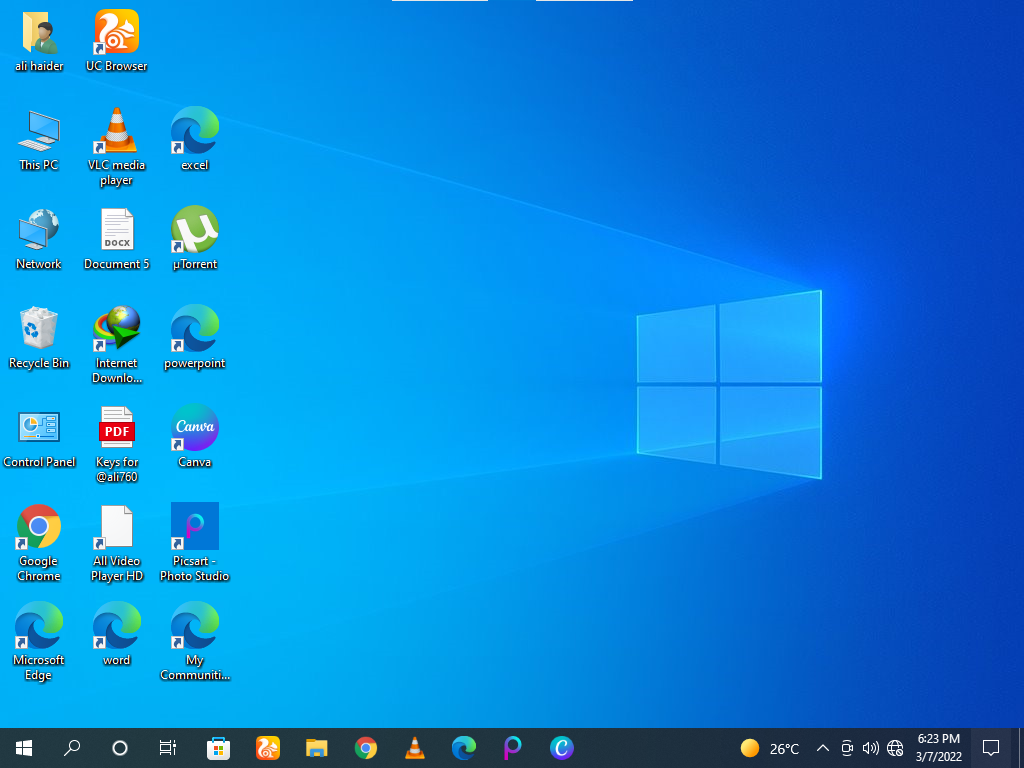Select the My Communiti... desktop shortcut

[195, 643]
